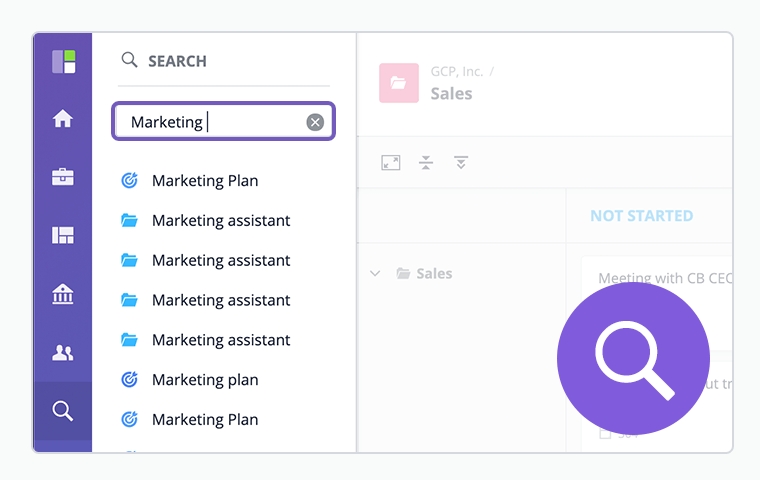Image resolution: width=760 pixels, height=480 pixels.
Task: Open the first Marketing assistant folder result
Action: click(221, 221)
